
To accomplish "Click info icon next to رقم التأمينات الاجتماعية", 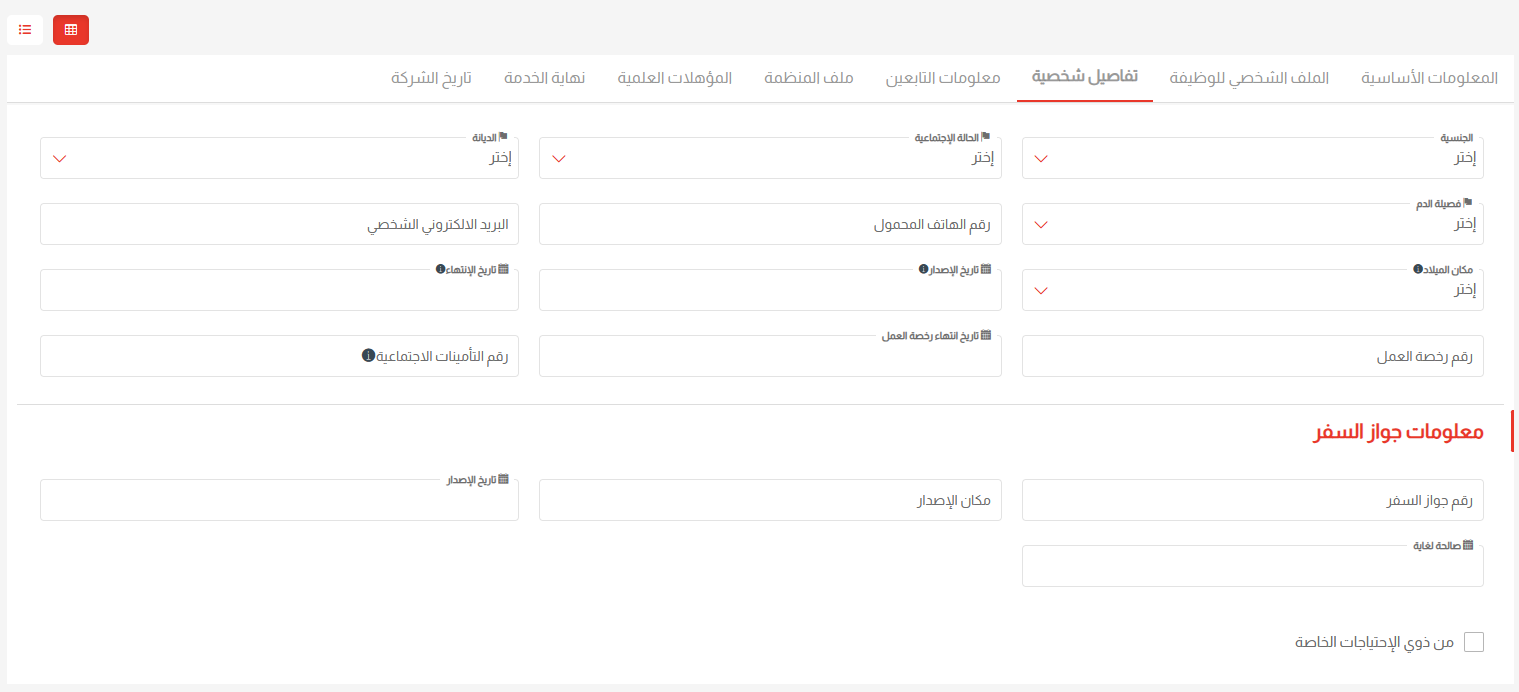I will click(368, 355).
